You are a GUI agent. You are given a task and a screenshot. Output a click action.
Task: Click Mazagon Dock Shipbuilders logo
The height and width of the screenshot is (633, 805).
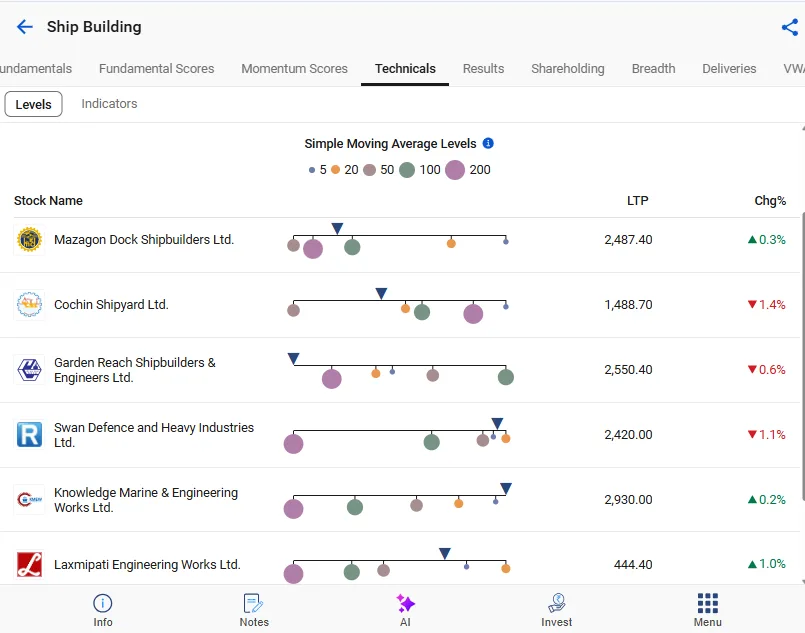(x=29, y=240)
